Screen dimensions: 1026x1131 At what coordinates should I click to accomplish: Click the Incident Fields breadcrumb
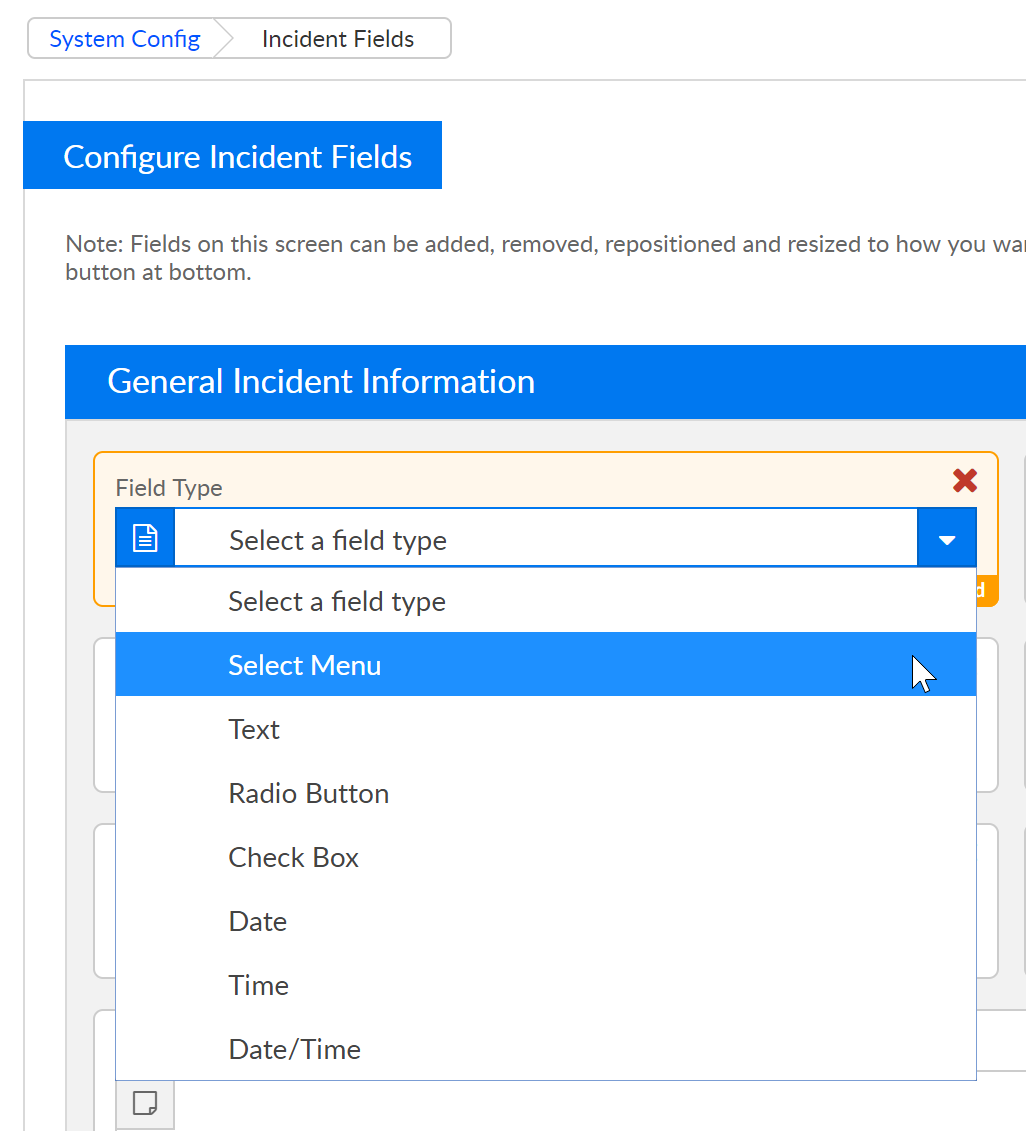[x=338, y=39]
